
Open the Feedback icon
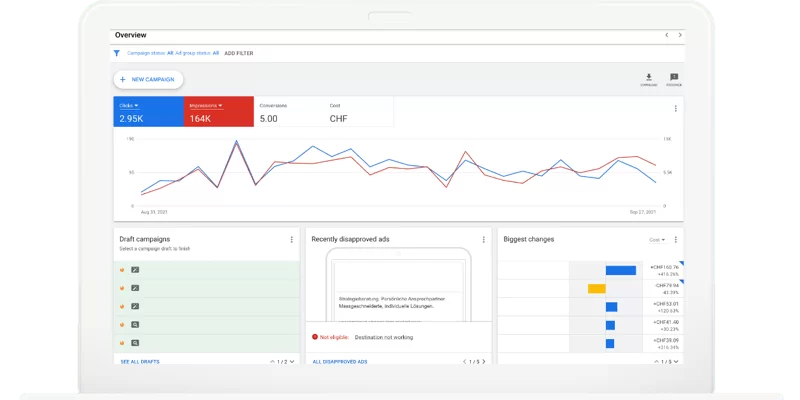674,79
